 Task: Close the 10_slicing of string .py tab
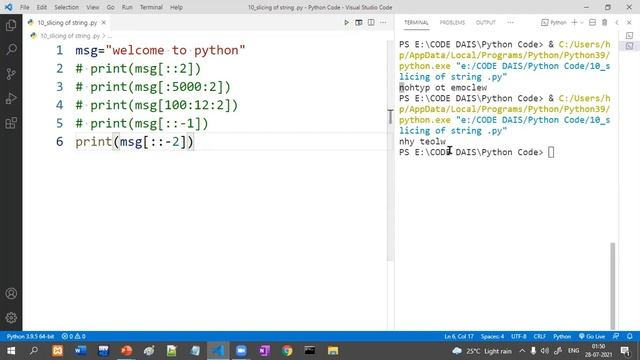click(x=104, y=22)
